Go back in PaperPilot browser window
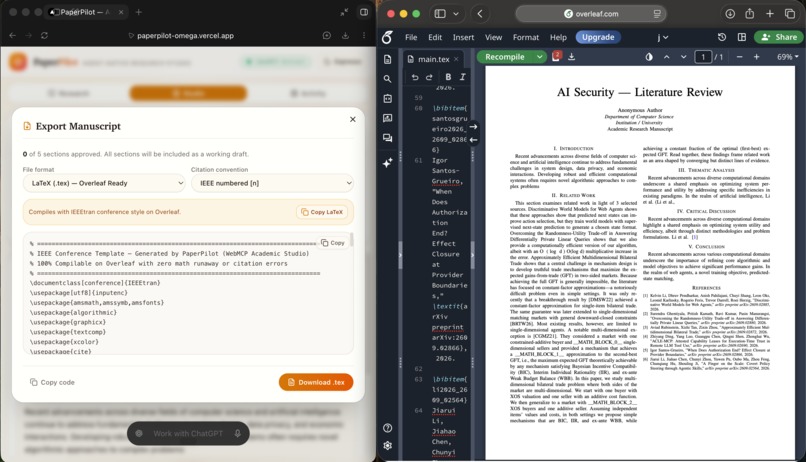This screenshot has height=462, width=806. pos(13,35)
